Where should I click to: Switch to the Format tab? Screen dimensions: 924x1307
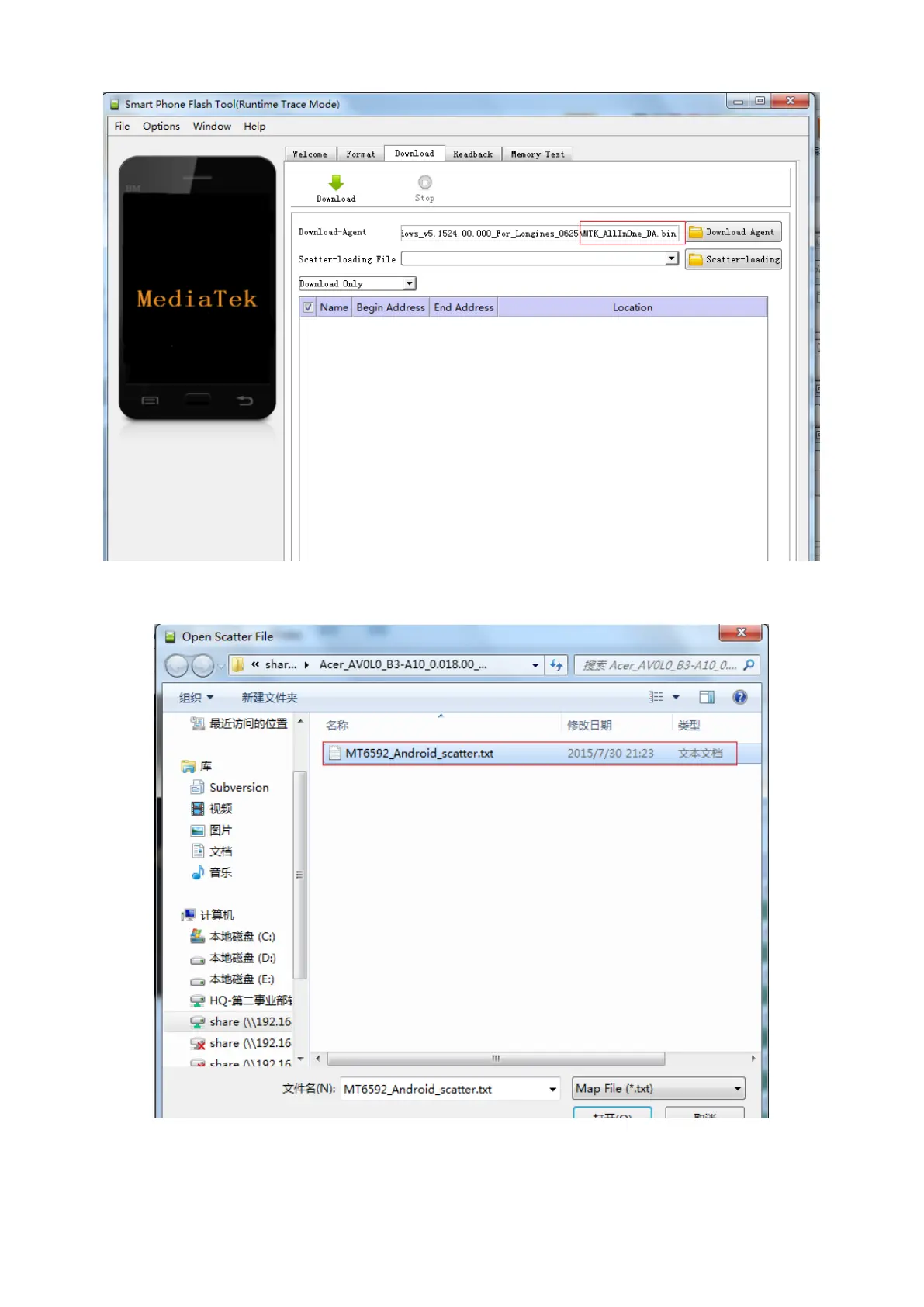tap(361, 154)
